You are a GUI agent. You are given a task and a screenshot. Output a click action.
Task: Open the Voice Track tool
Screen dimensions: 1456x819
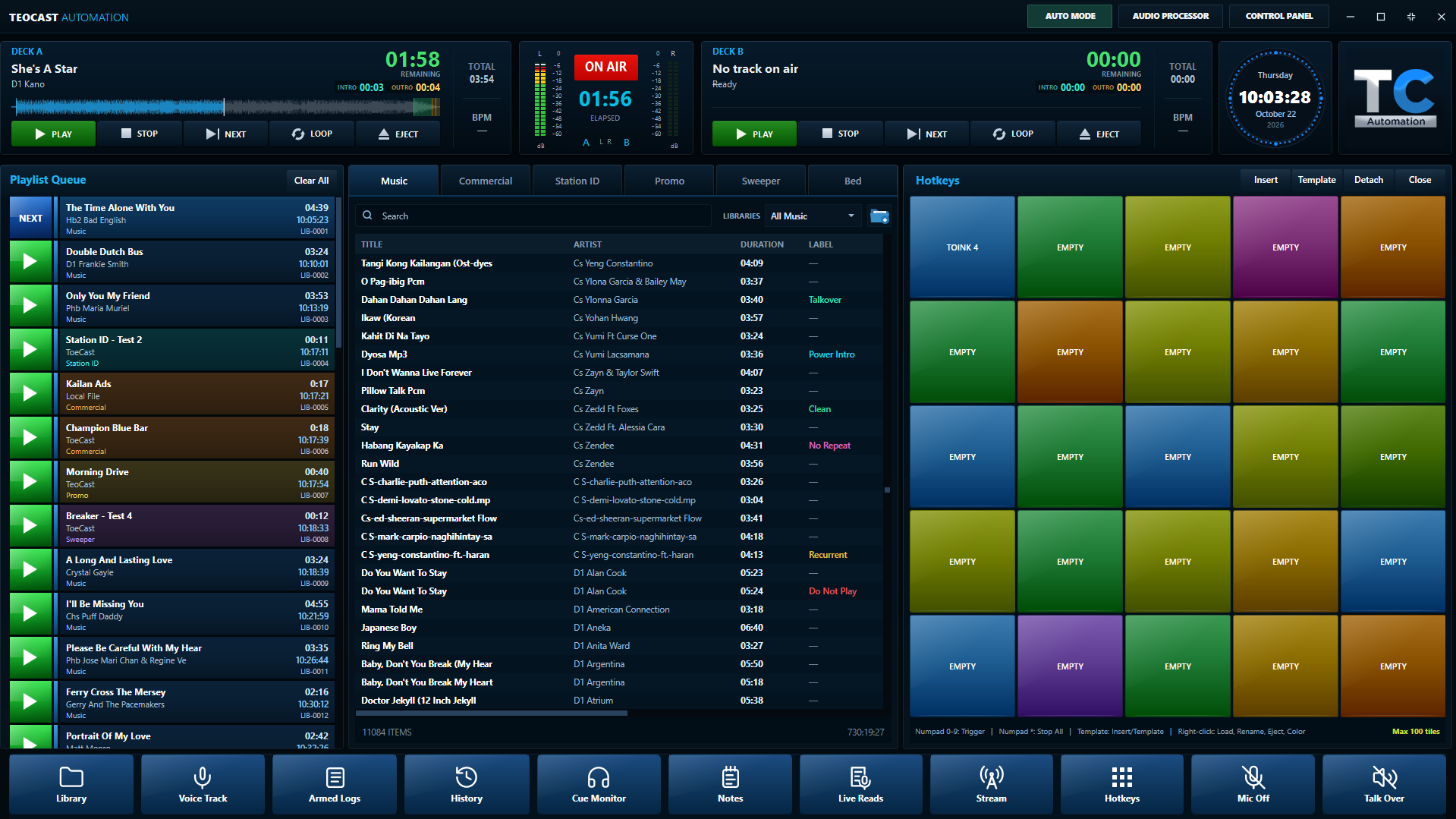click(203, 784)
